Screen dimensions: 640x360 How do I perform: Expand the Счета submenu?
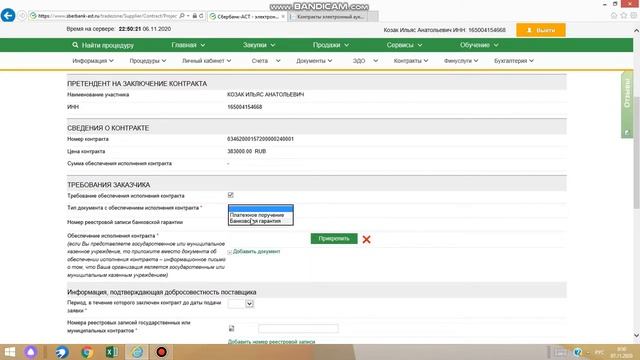[266, 61]
